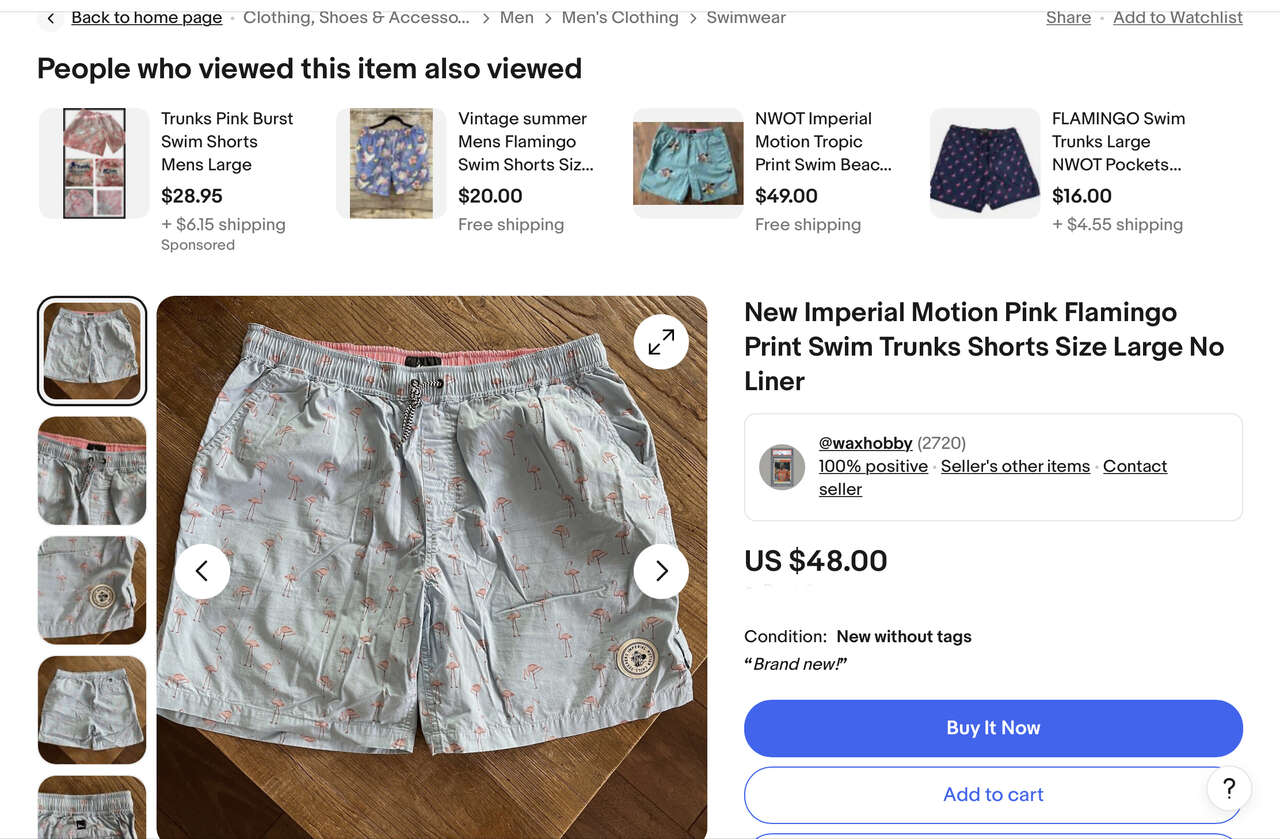Expand the main photo to full screen

pos(661,342)
